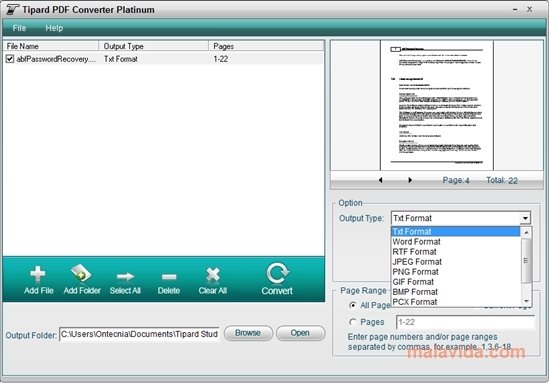549x383 pixels.
Task: Click the Add Folder icon
Action: pos(81,273)
